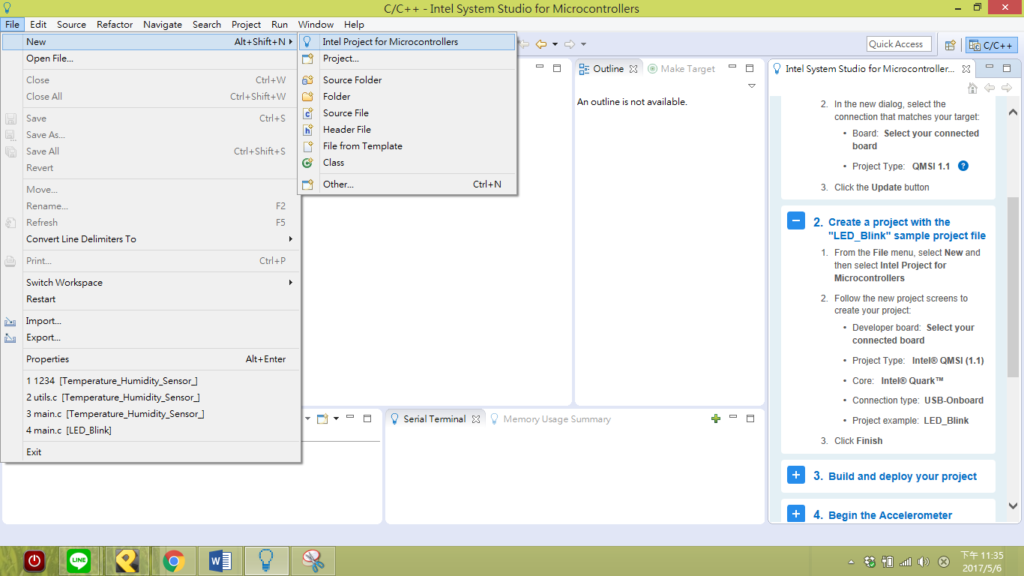Open the Back history dropdown arrow
1024x576 pixels.
[555, 44]
